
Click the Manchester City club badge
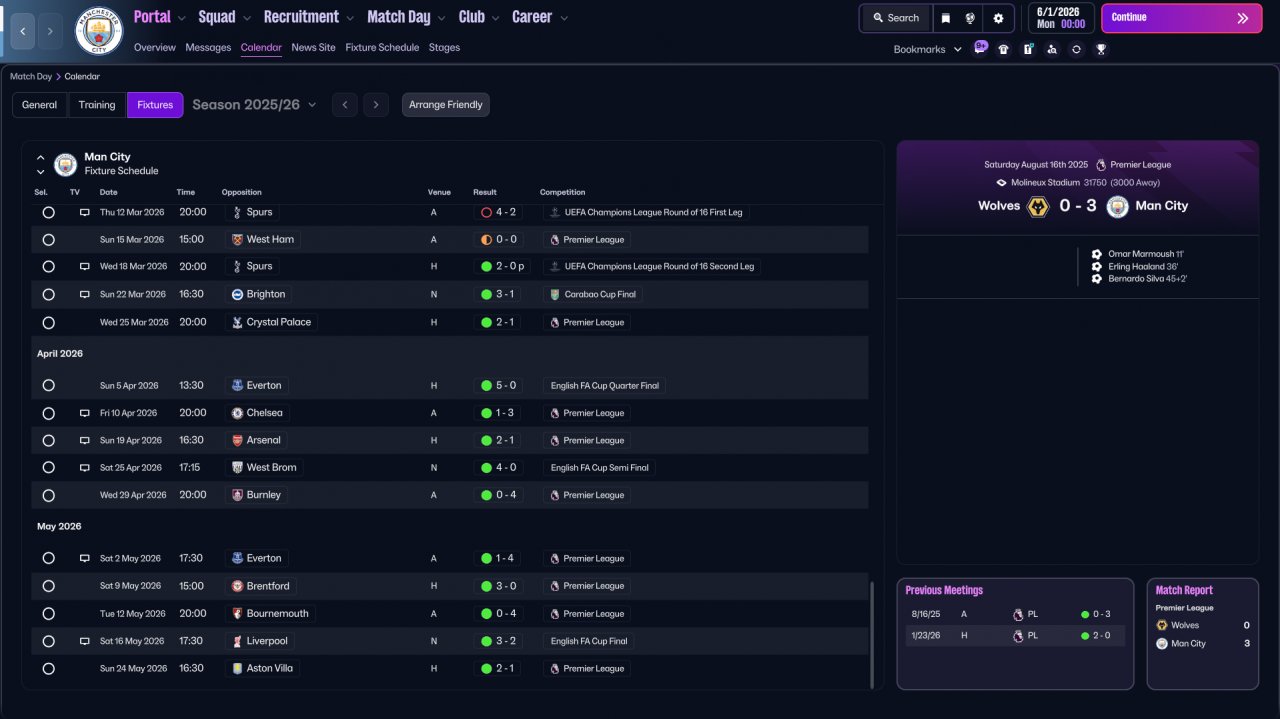(99, 31)
